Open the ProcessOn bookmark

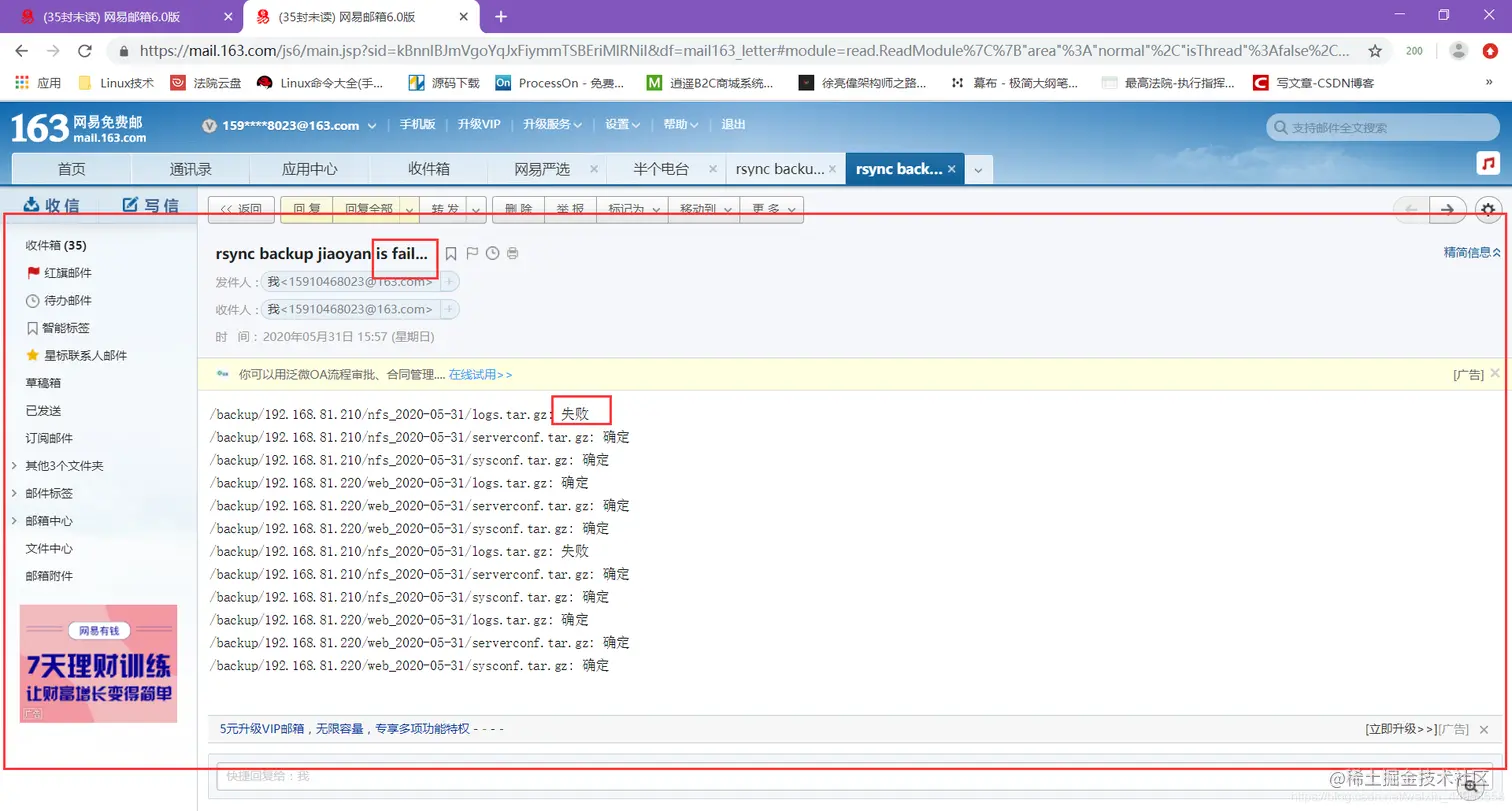[560, 83]
